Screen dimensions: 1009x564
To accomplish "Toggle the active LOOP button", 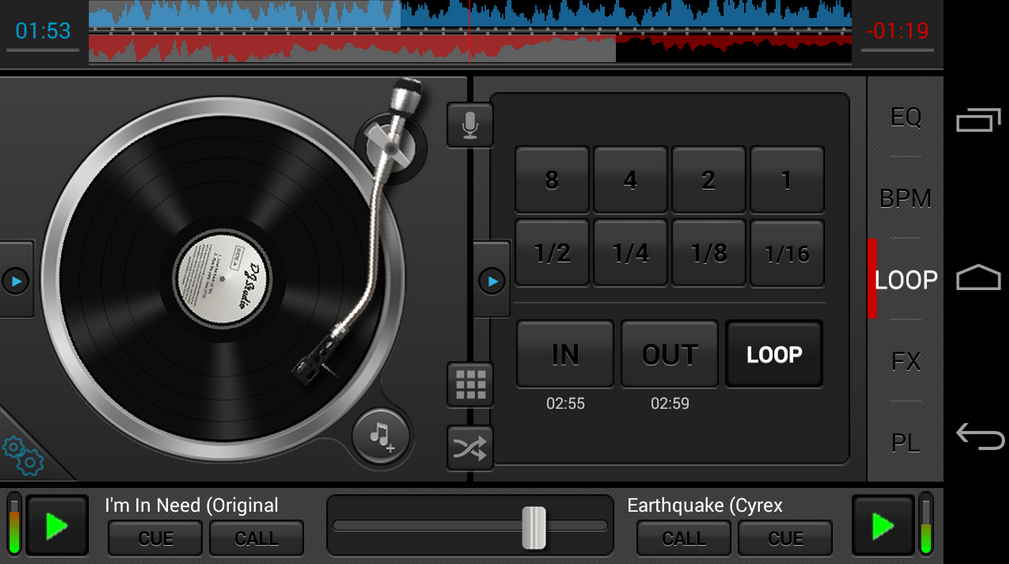I will [x=774, y=354].
